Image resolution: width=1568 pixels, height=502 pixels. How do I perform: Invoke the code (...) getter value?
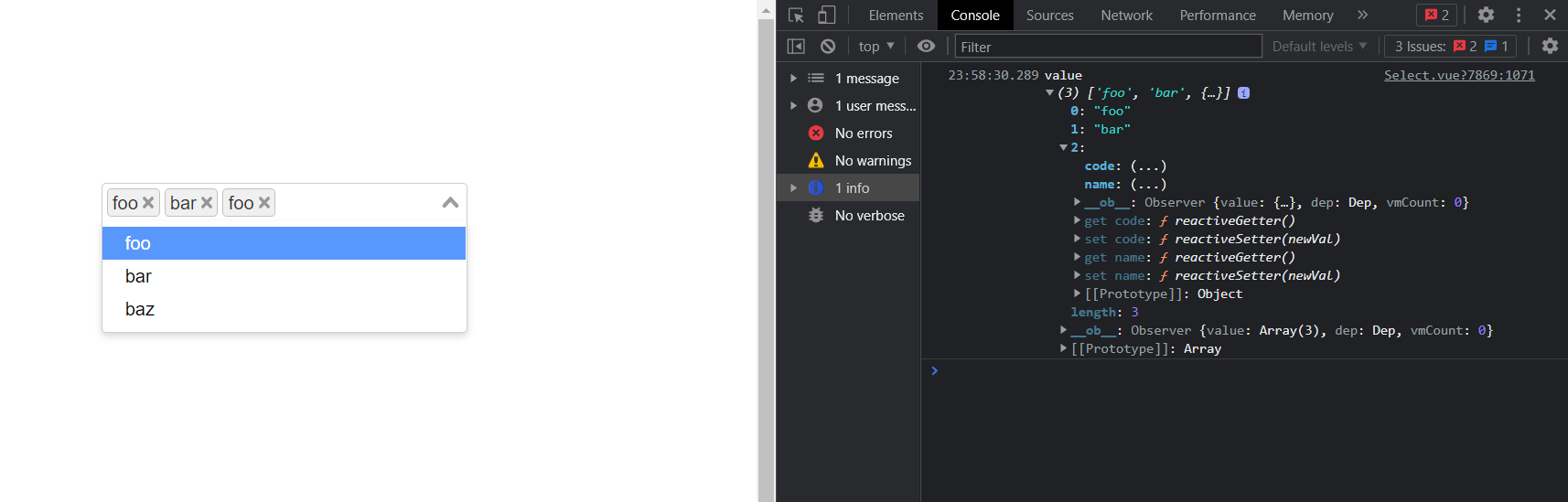tap(1148, 166)
